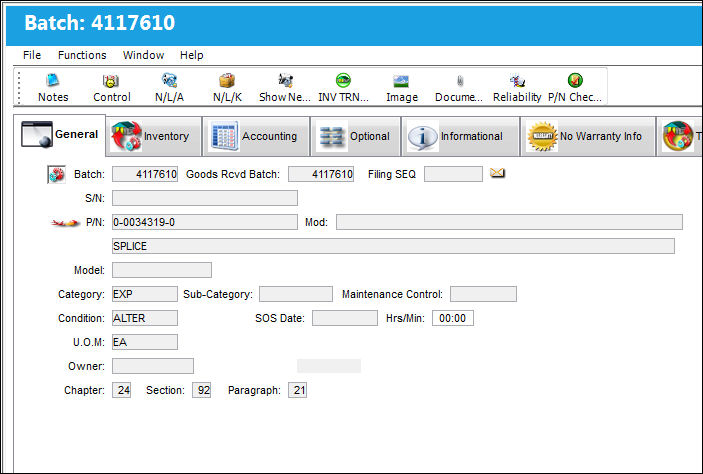
Task: Click the Chapter field showing 24
Action: (122, 390)
